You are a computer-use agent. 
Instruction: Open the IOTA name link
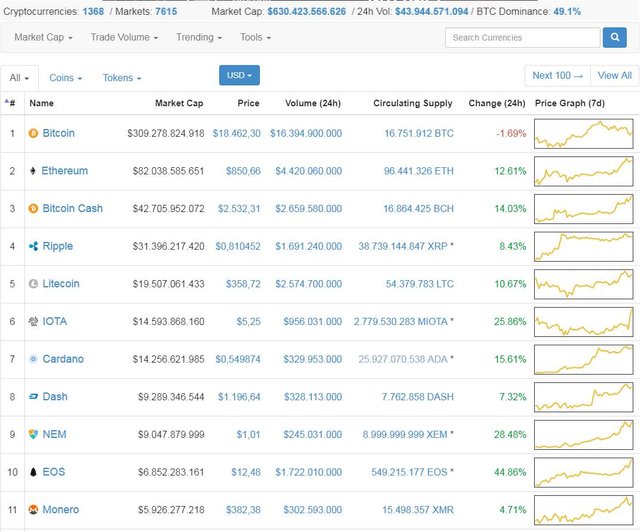[55, 321]
